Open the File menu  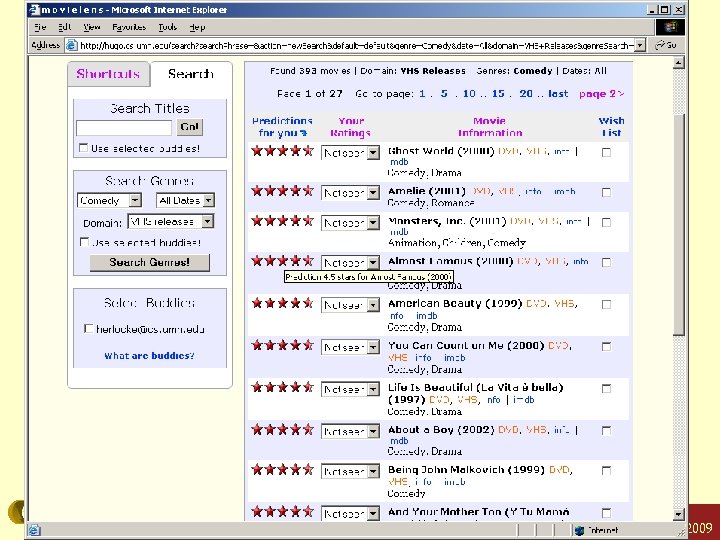[x=40, y=27]
